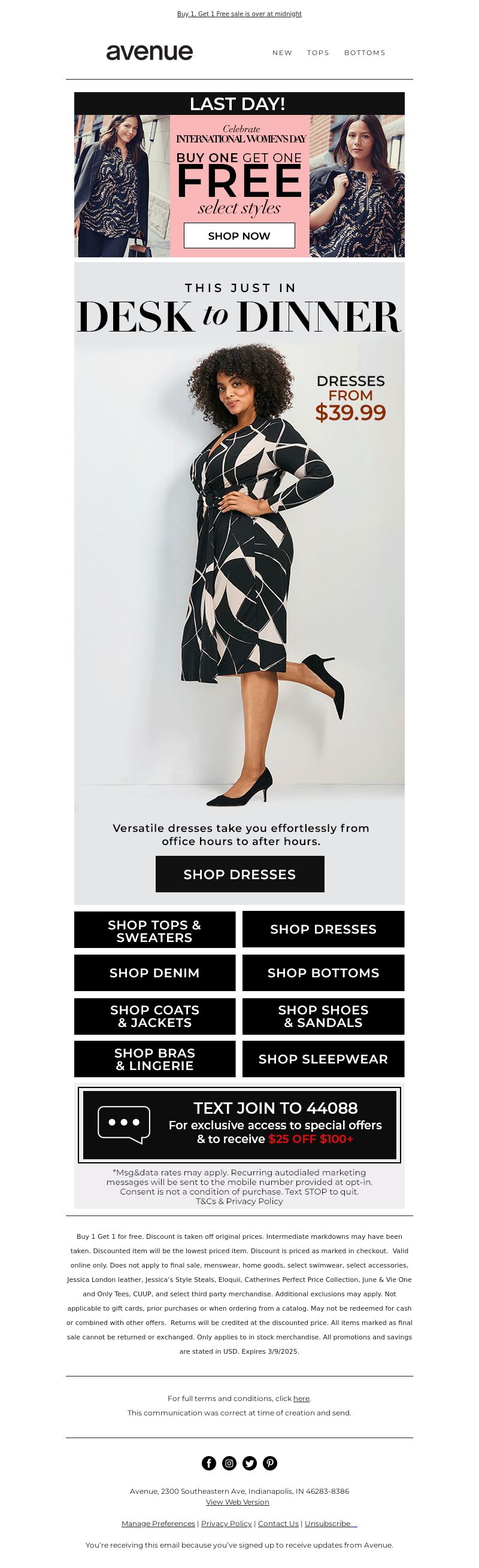This screenshot has width=479, height=1568.
Task: Open the TOPS menu item
Action: click(318, 53)
